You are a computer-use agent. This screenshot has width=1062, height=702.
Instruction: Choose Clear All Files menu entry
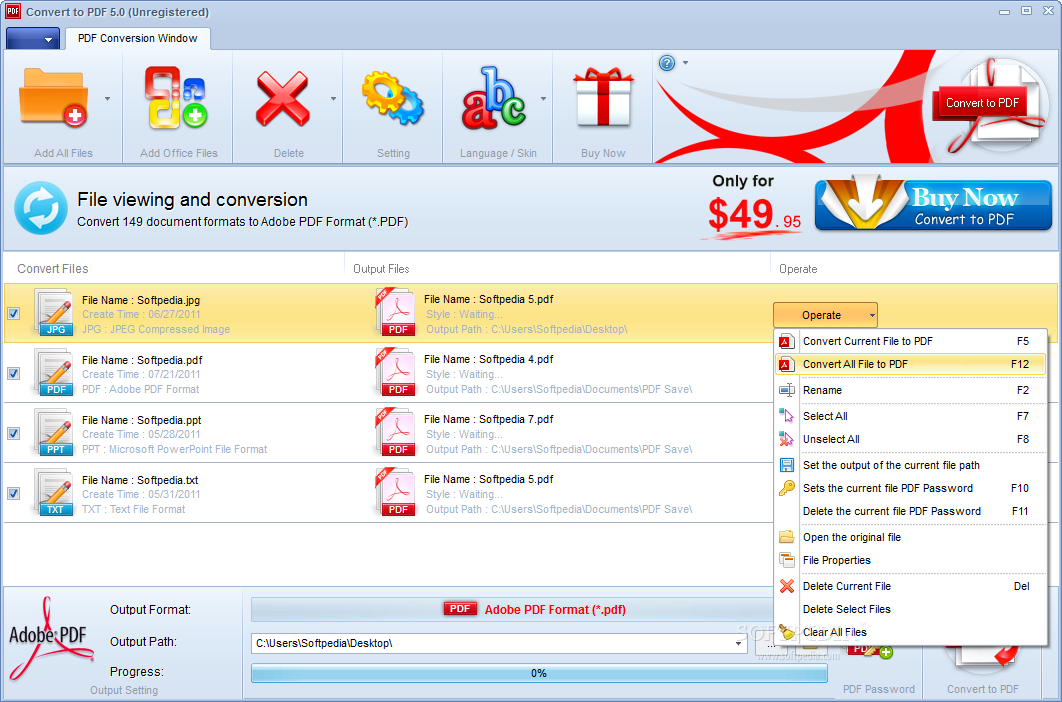(x=910, y=632)
